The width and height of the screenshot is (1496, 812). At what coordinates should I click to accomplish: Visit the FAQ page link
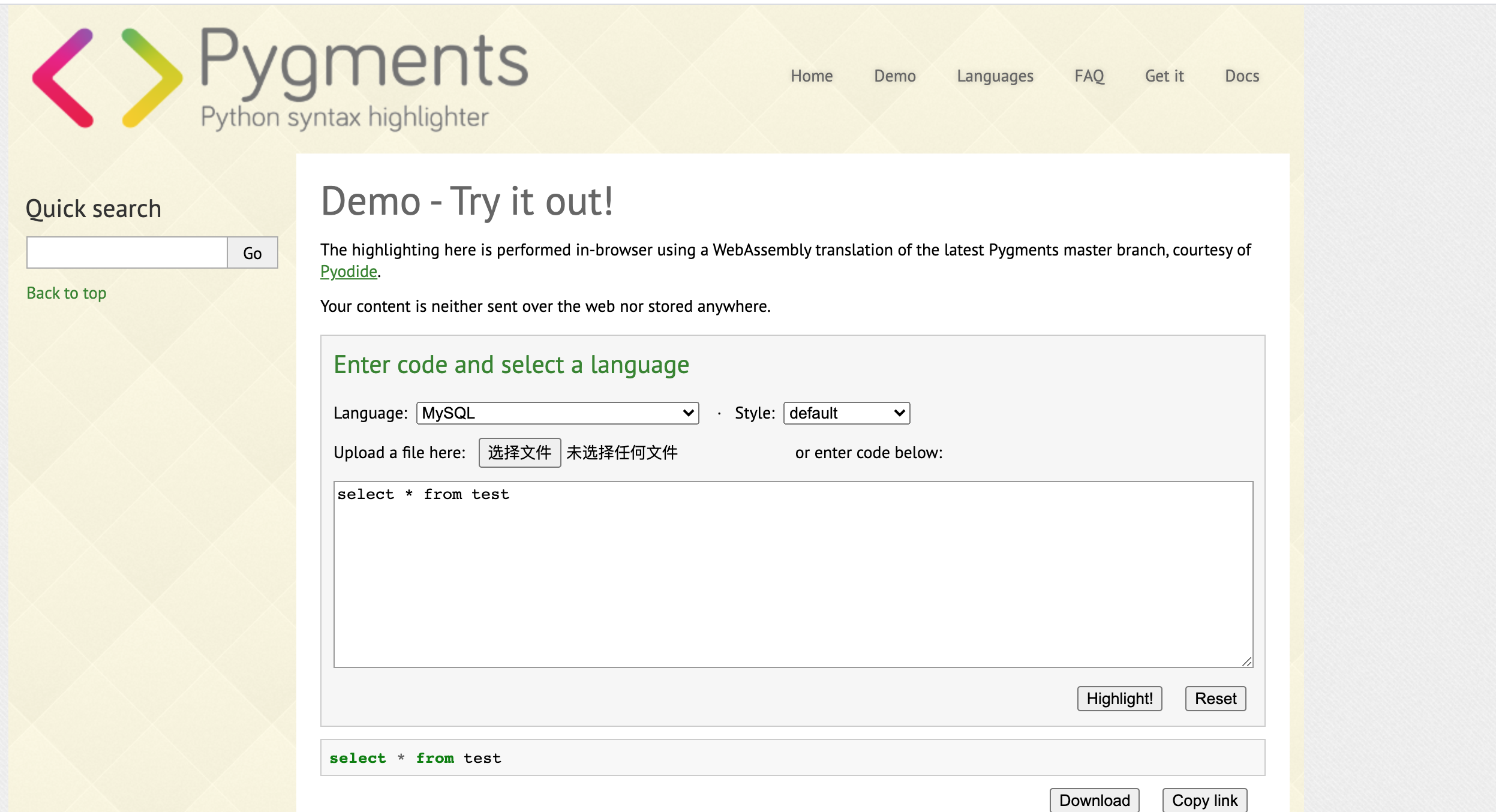(x=1089, y=76)
